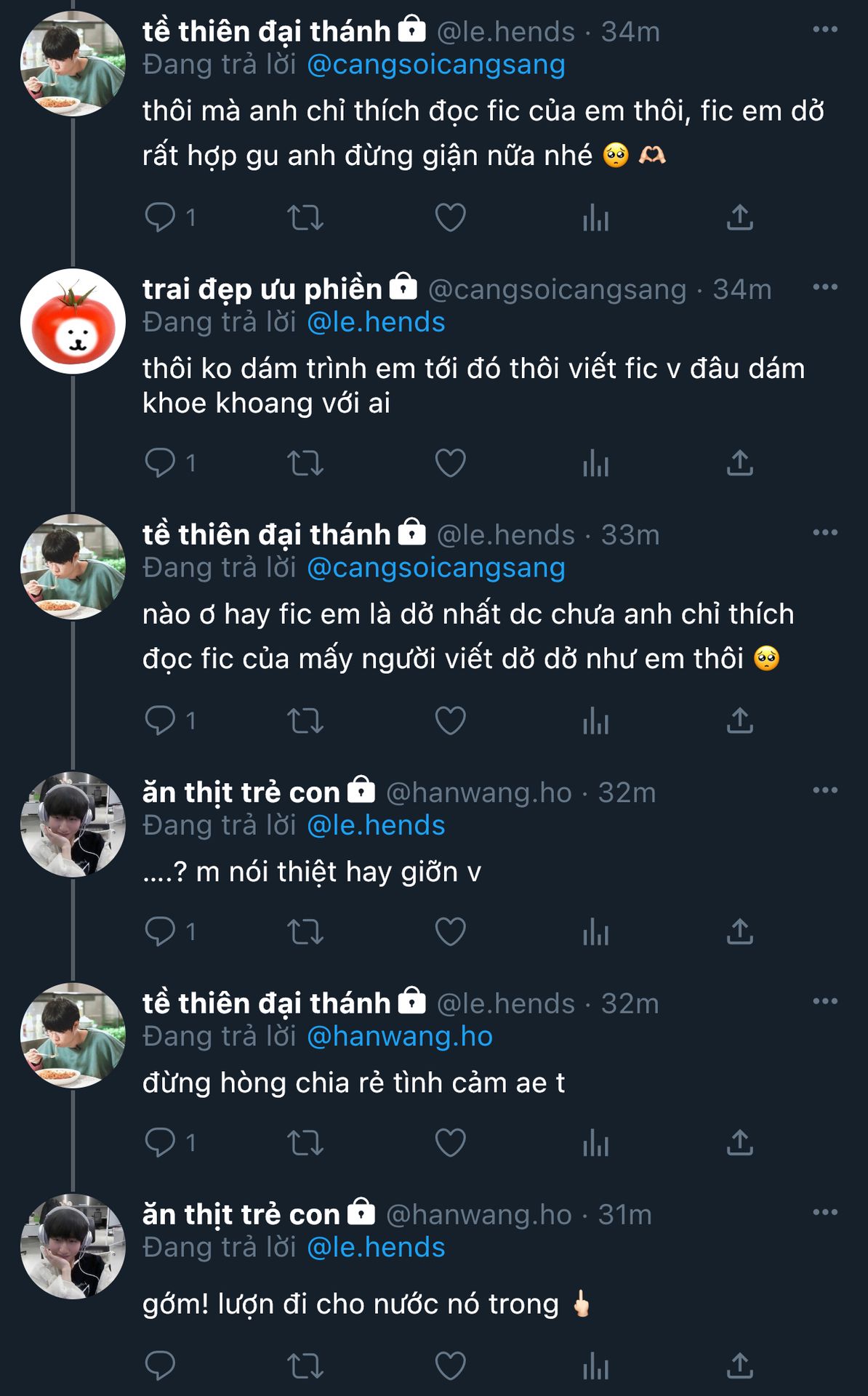This screenshot has height=1396, width=868.
Task: Tap the tomato avatar profile picture
Action: pyautogui.click(x=73, y=321)
